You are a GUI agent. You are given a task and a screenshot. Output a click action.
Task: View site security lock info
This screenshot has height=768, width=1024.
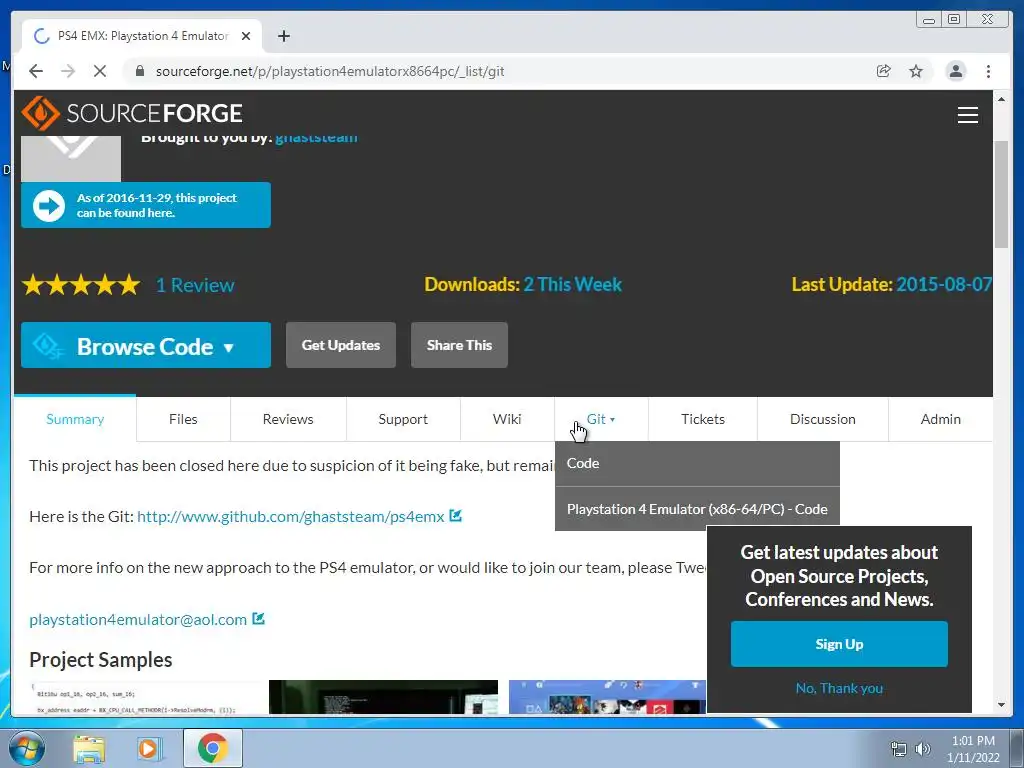pos(139,71)
